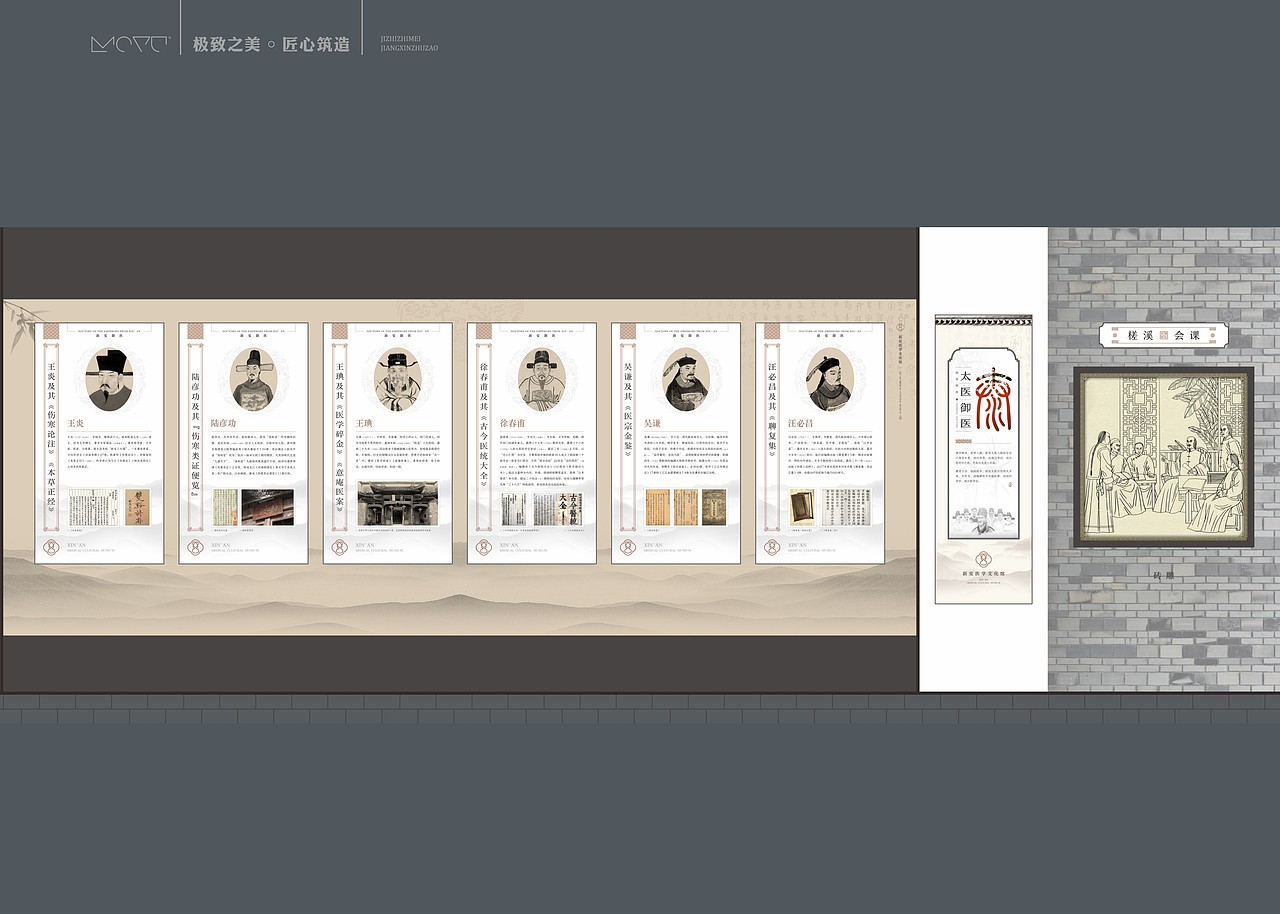Select the oval portrait of 王炎

pyautogui.click(x=111, y=380)
